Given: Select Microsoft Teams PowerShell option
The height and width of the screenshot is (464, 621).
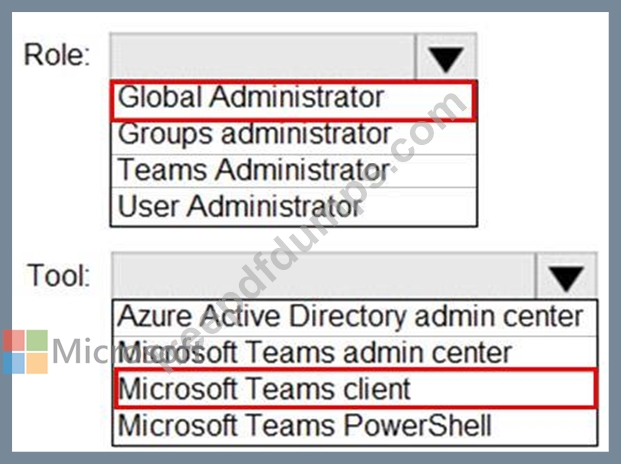Looking at the screenshot, I should (355, 424).
